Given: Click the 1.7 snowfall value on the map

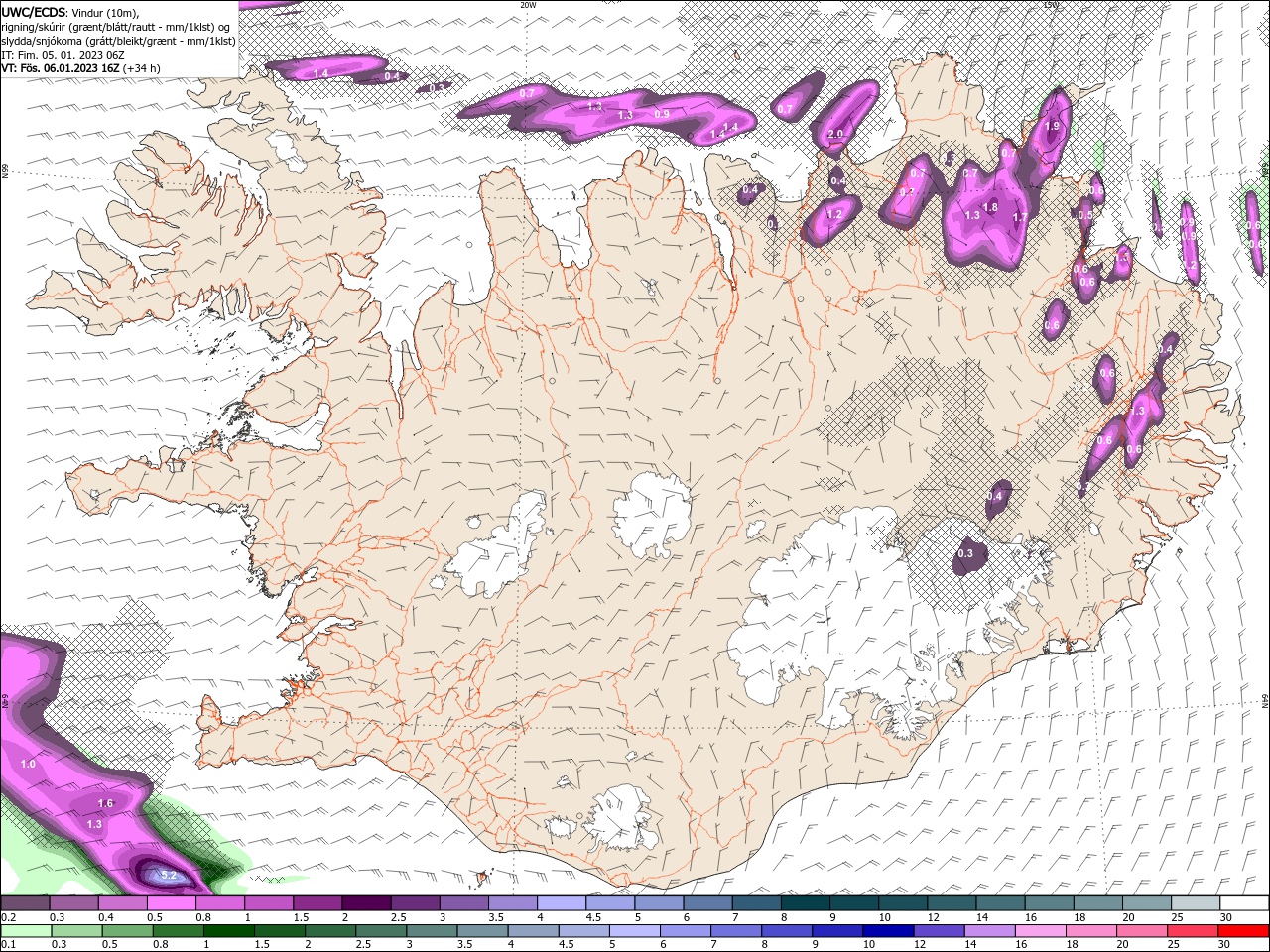Looking at the screenshot, I should (x=1020, y=218).
